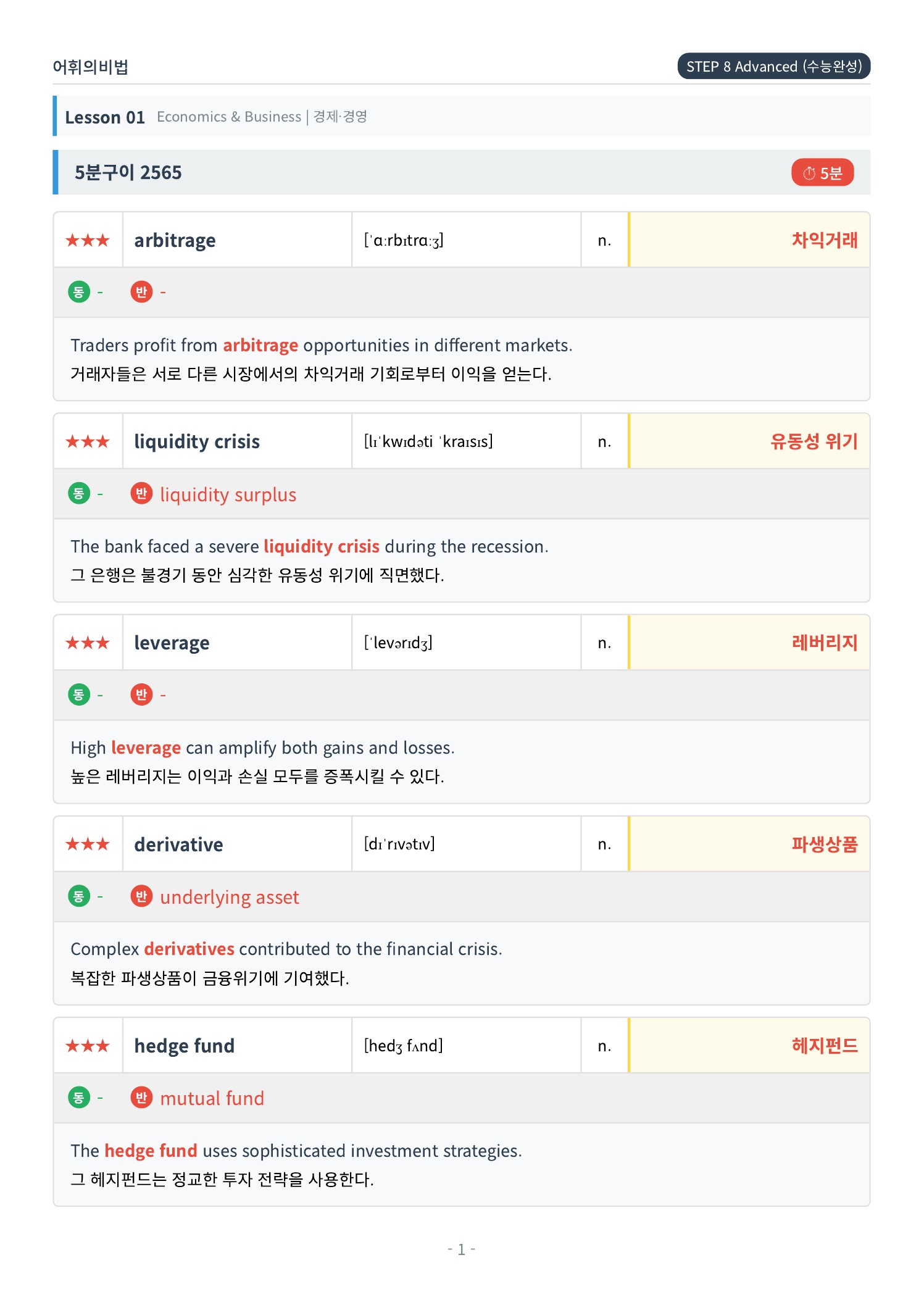924x1313 pixels.
Task: Click the yellow 헤지펀드 meaning cell
Action: tap(749, 1045)
